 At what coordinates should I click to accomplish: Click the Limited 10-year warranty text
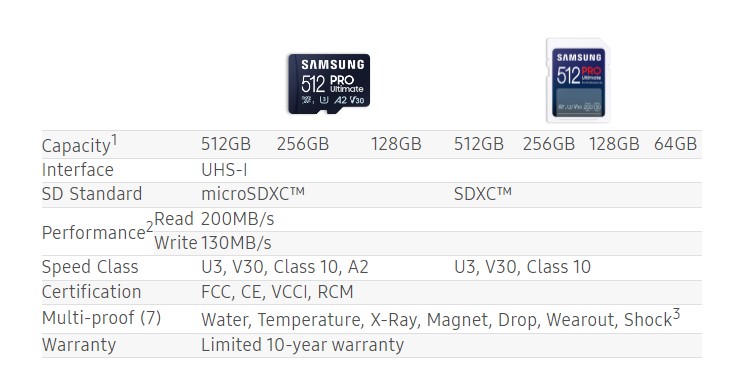302,345
